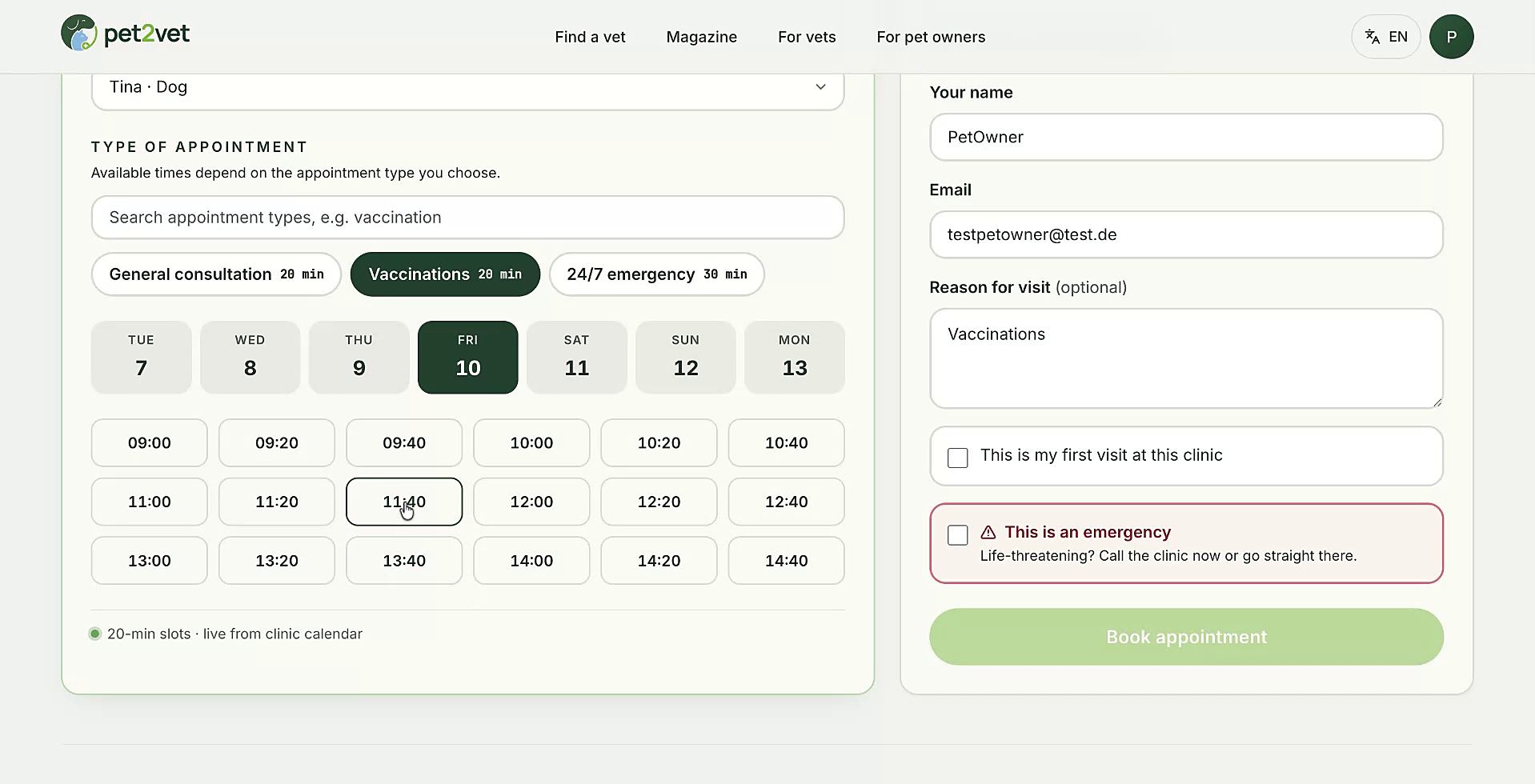This screenshot has width=1535, height=784.
Task: Open For vets menu item
Action: pos(807,37)
